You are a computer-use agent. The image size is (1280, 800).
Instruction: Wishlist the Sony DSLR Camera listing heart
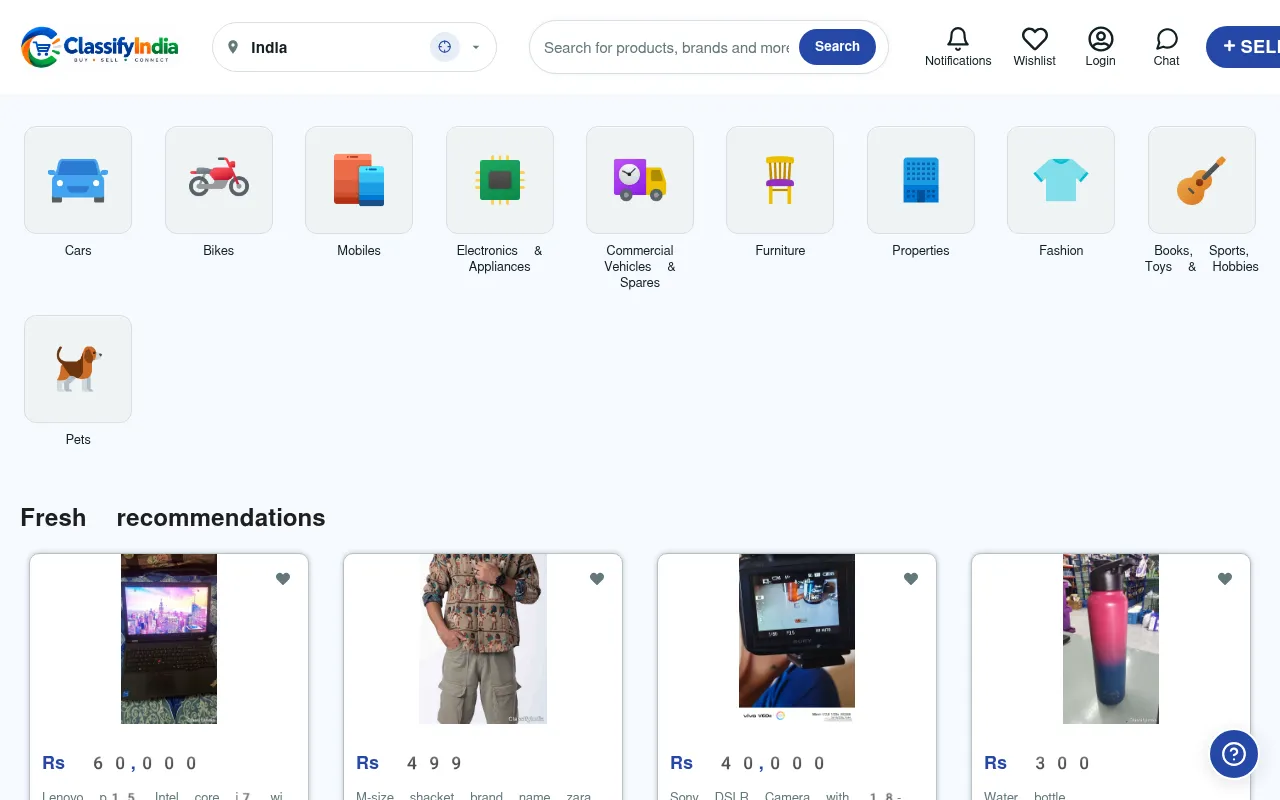tap(911, 578)
